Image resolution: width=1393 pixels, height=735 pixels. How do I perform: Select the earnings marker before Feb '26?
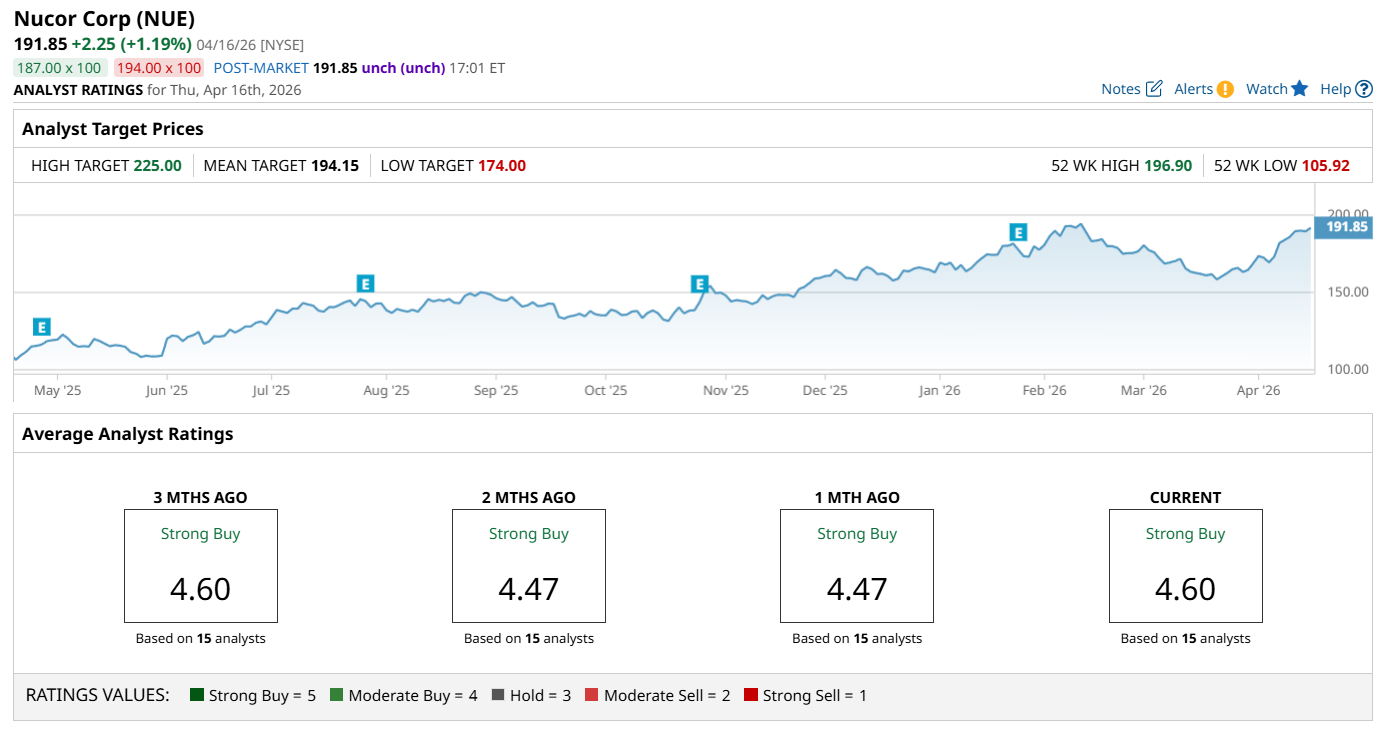click(1018, 233)
